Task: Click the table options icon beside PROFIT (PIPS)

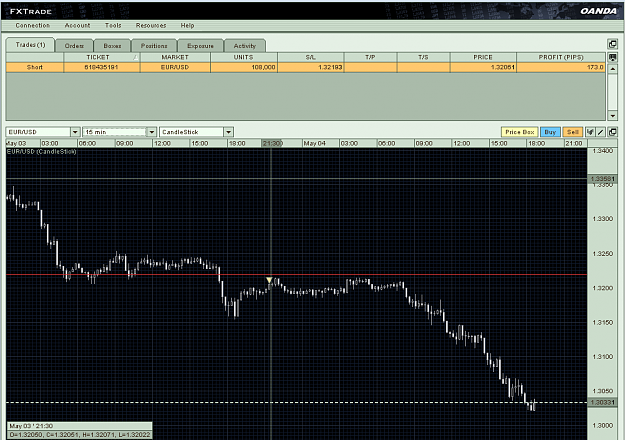Action: [x=612, y=57]
